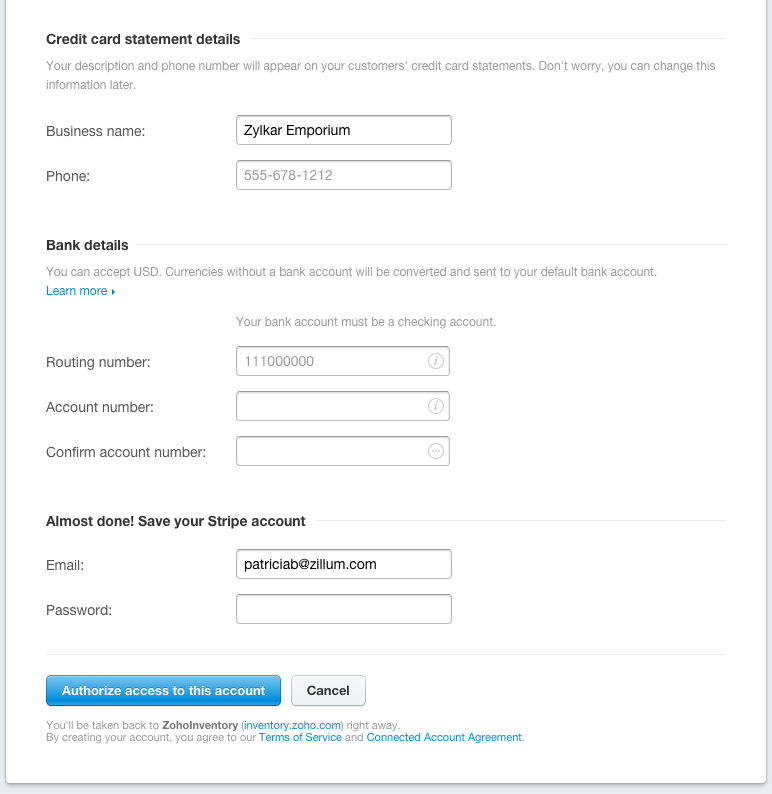Click inside the Account number field
This screenshot has height=794, width=772.
click(330, 407)
